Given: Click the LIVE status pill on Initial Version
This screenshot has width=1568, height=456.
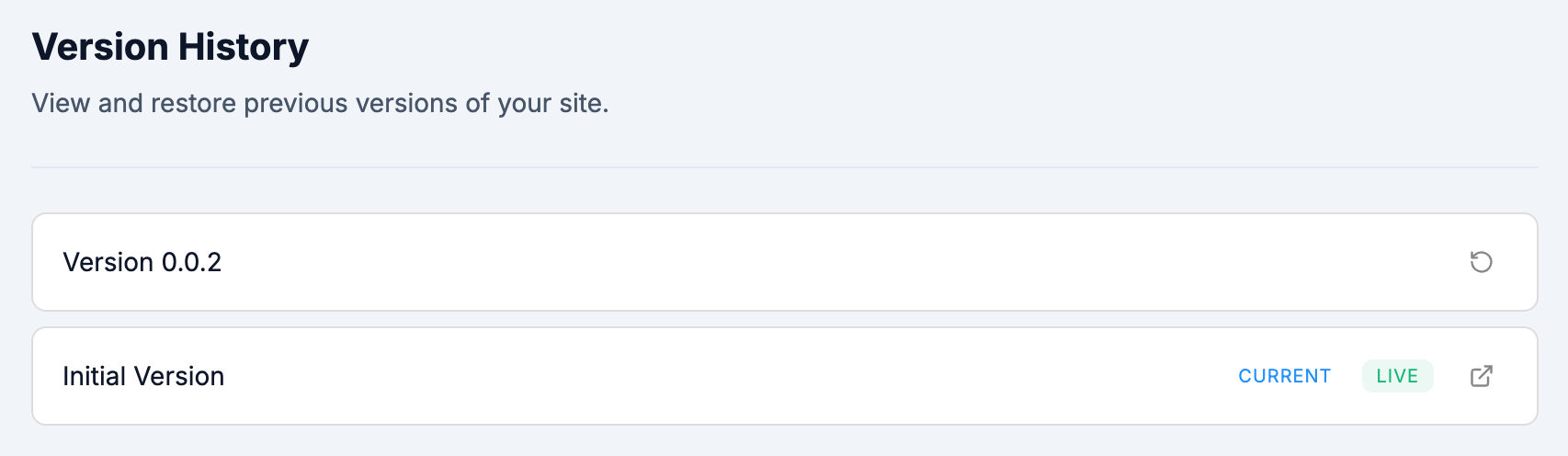Looking at the screenshot, I should [x=1397, y=376].
